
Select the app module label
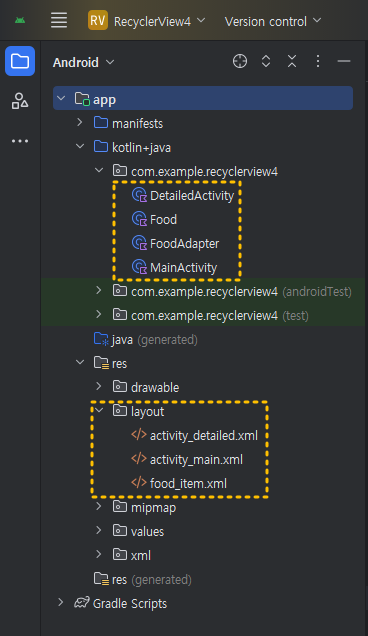(104, 100)
